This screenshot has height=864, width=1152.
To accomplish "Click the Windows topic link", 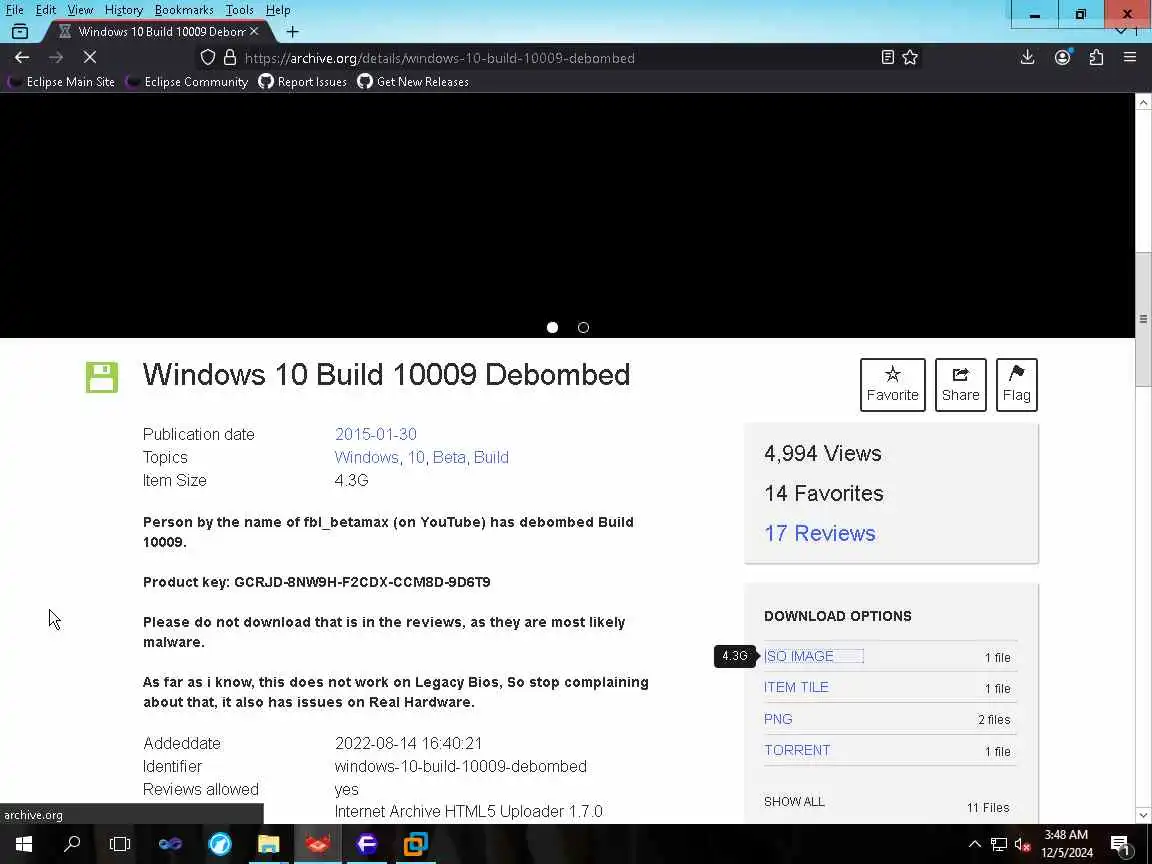I will (x=367, y=457).
